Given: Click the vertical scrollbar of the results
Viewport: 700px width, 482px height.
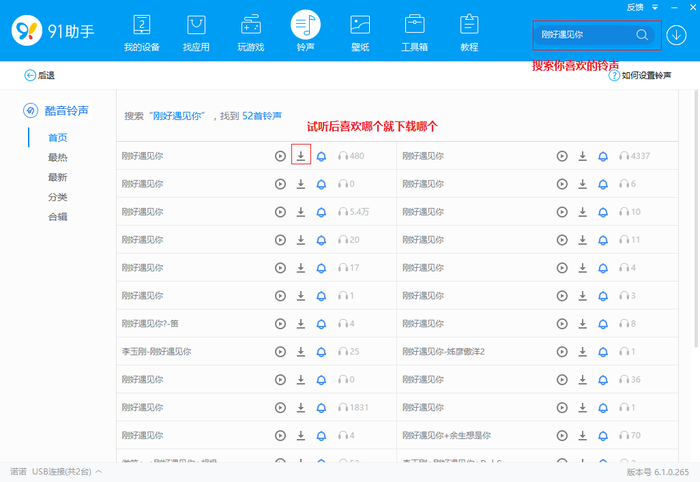Looking at the screenshot, I should tap(696, 219).
